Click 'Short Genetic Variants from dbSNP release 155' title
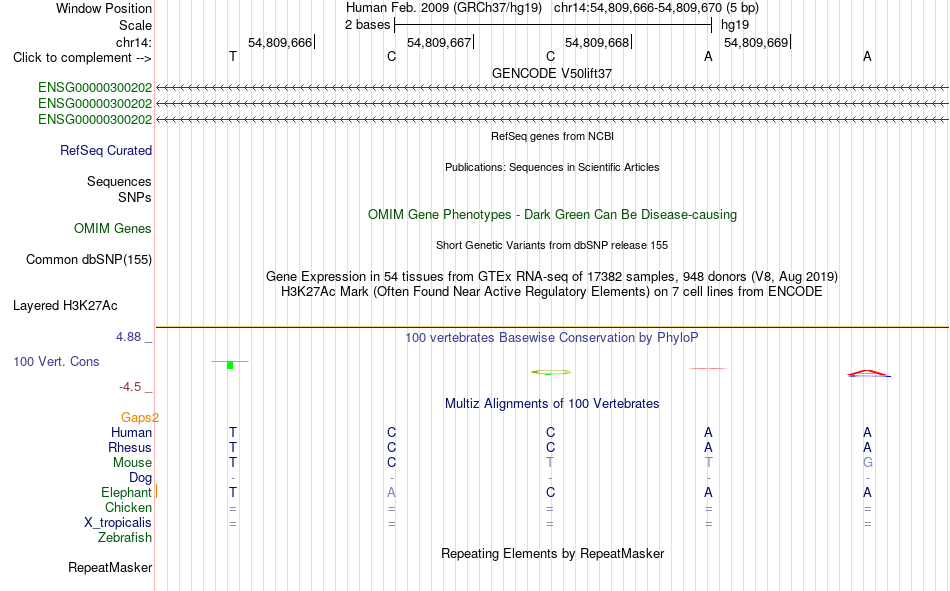This screenshot has width=950, height=591. 552,245
